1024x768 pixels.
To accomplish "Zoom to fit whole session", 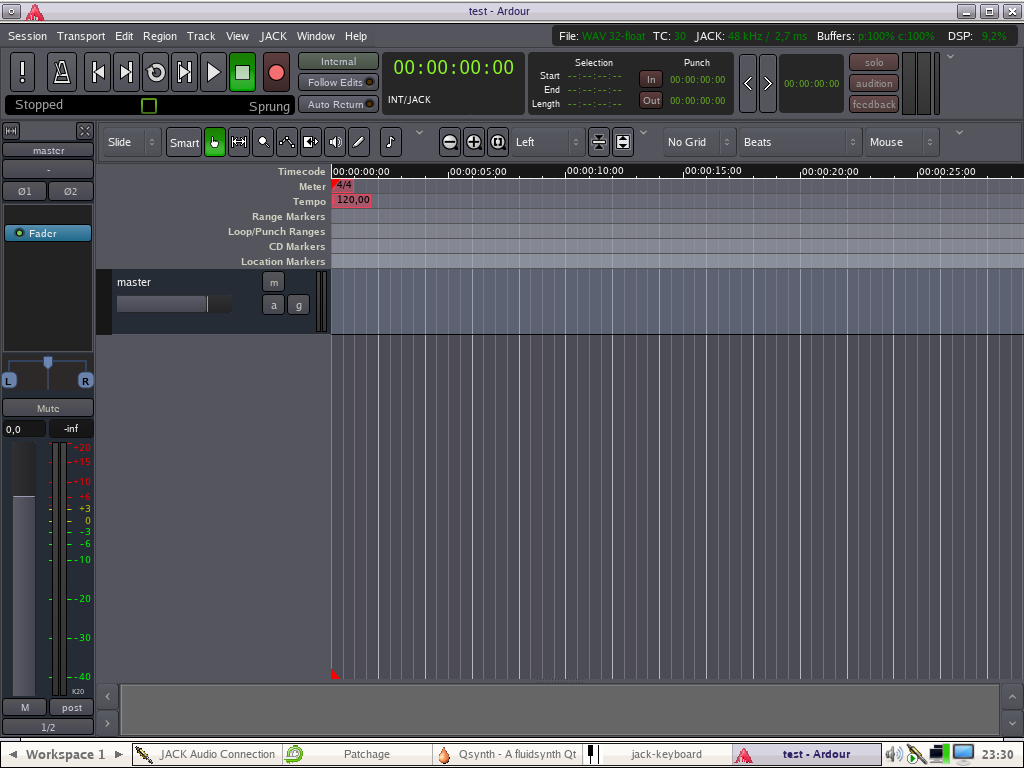I will tap(498, 142).
